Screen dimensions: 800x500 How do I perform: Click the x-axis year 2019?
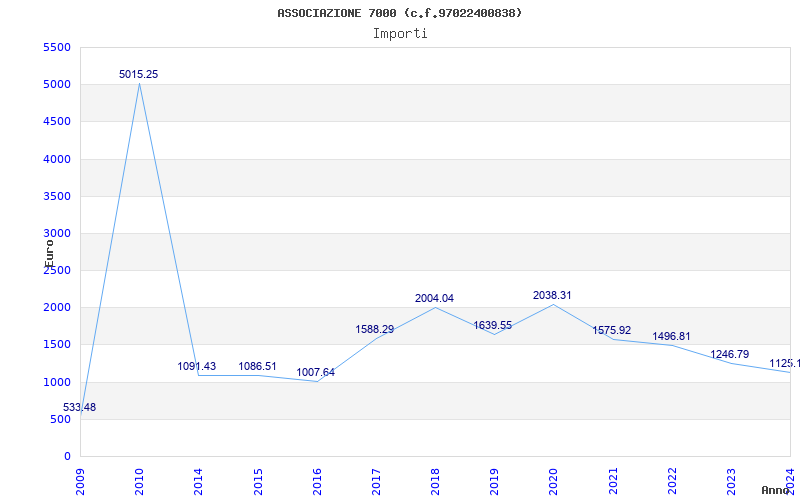(x=494, y=481)
